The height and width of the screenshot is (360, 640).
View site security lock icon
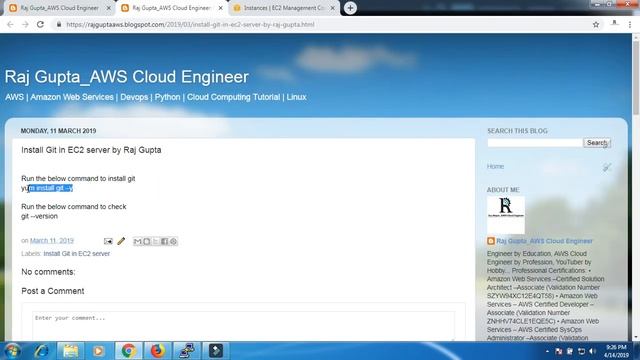pos(59,24)
